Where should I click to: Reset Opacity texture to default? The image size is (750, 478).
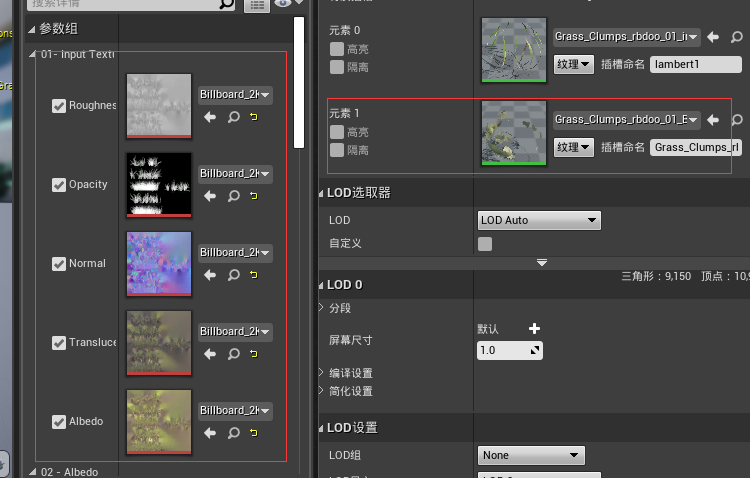(x=254, y=196)
